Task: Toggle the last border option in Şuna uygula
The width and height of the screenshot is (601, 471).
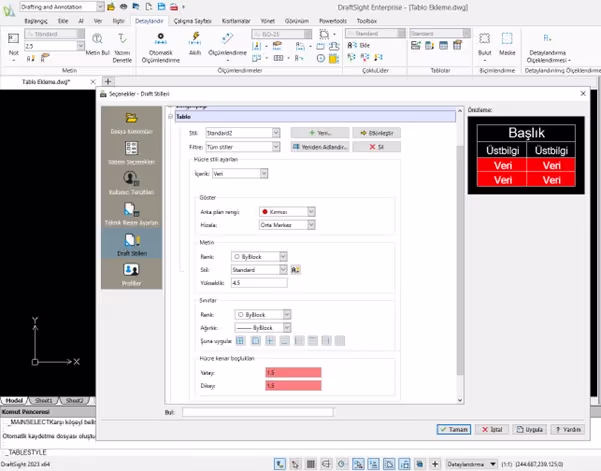Action: 340,340
